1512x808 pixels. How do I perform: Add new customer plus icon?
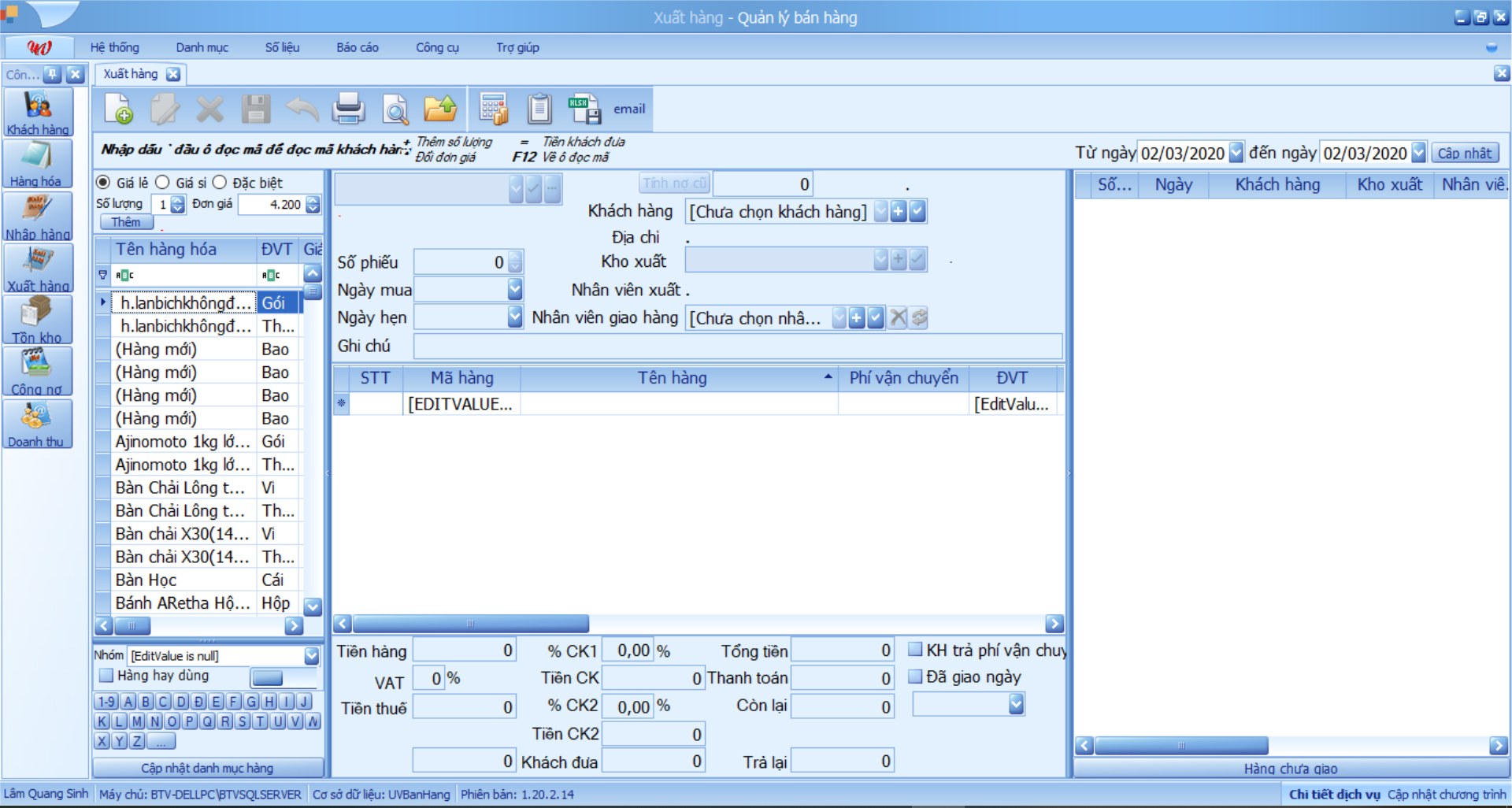(899, 211)
